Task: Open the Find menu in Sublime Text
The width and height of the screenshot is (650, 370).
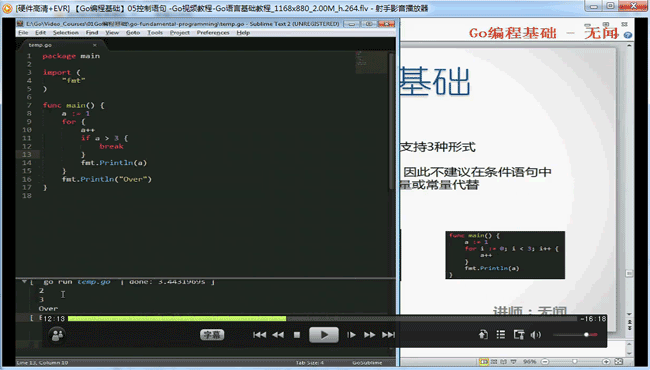Action: tap(92, 32)
